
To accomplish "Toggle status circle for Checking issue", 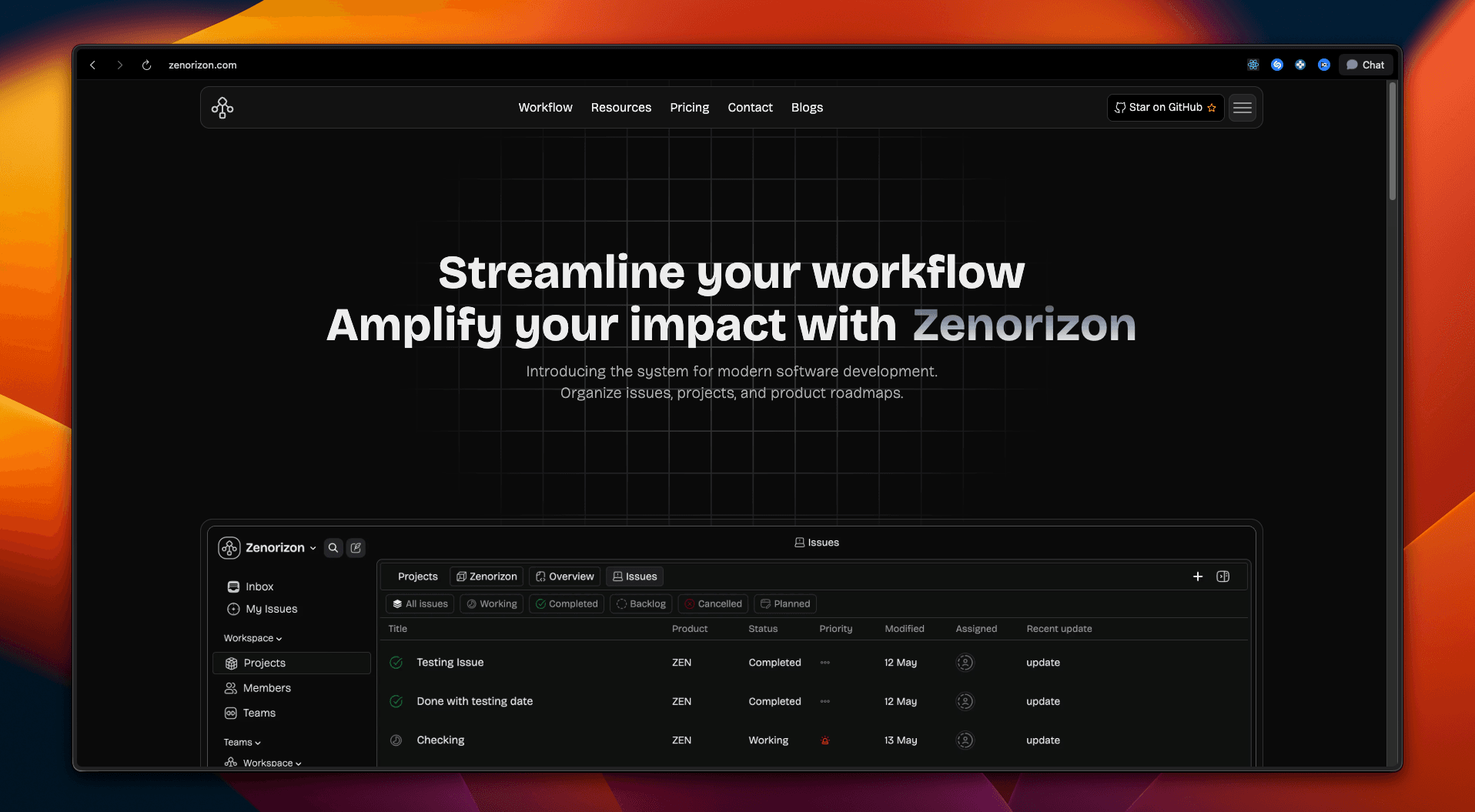I will click(396, 740).
